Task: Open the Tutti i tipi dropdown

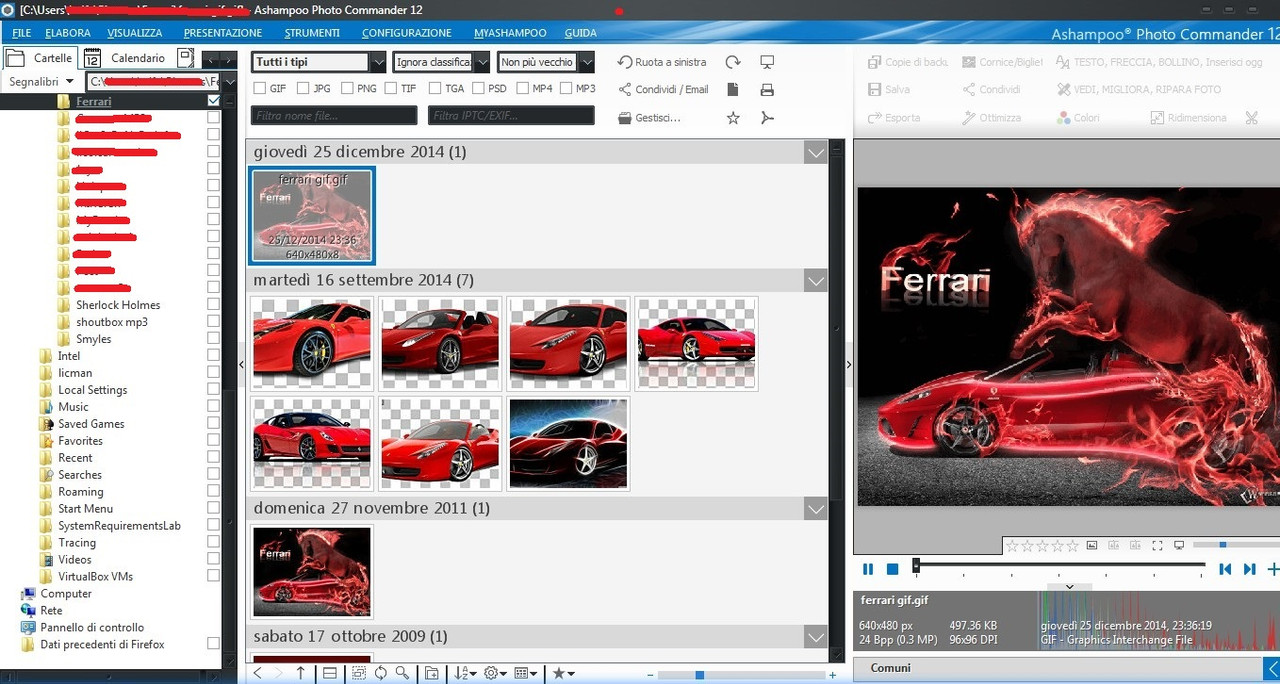Action: point(319,62)
